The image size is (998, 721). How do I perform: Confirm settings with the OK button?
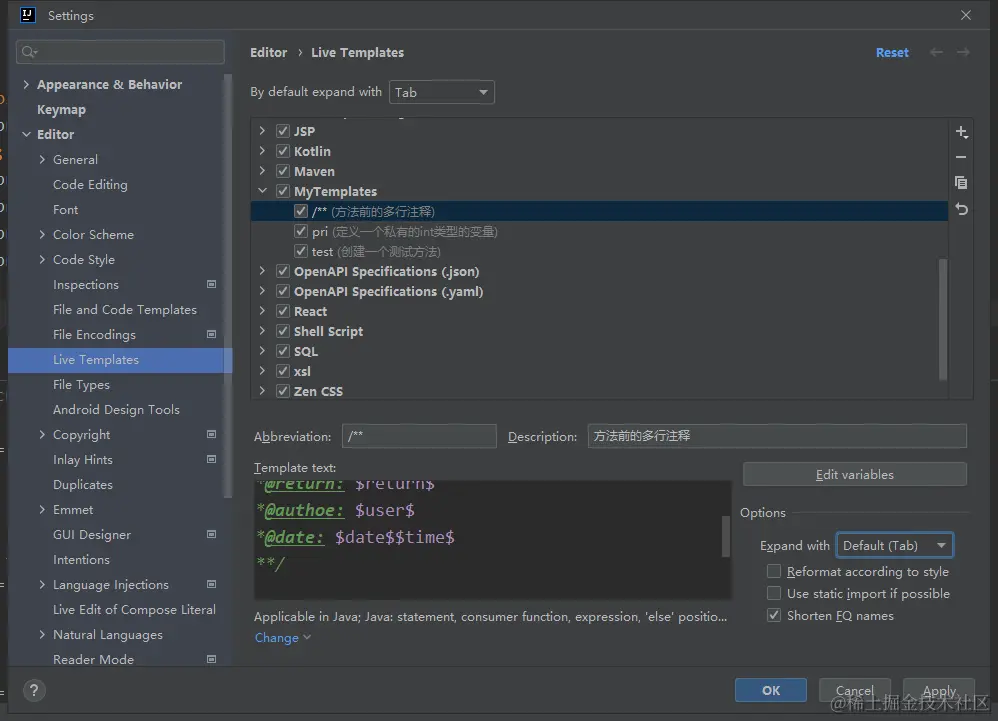771,690
